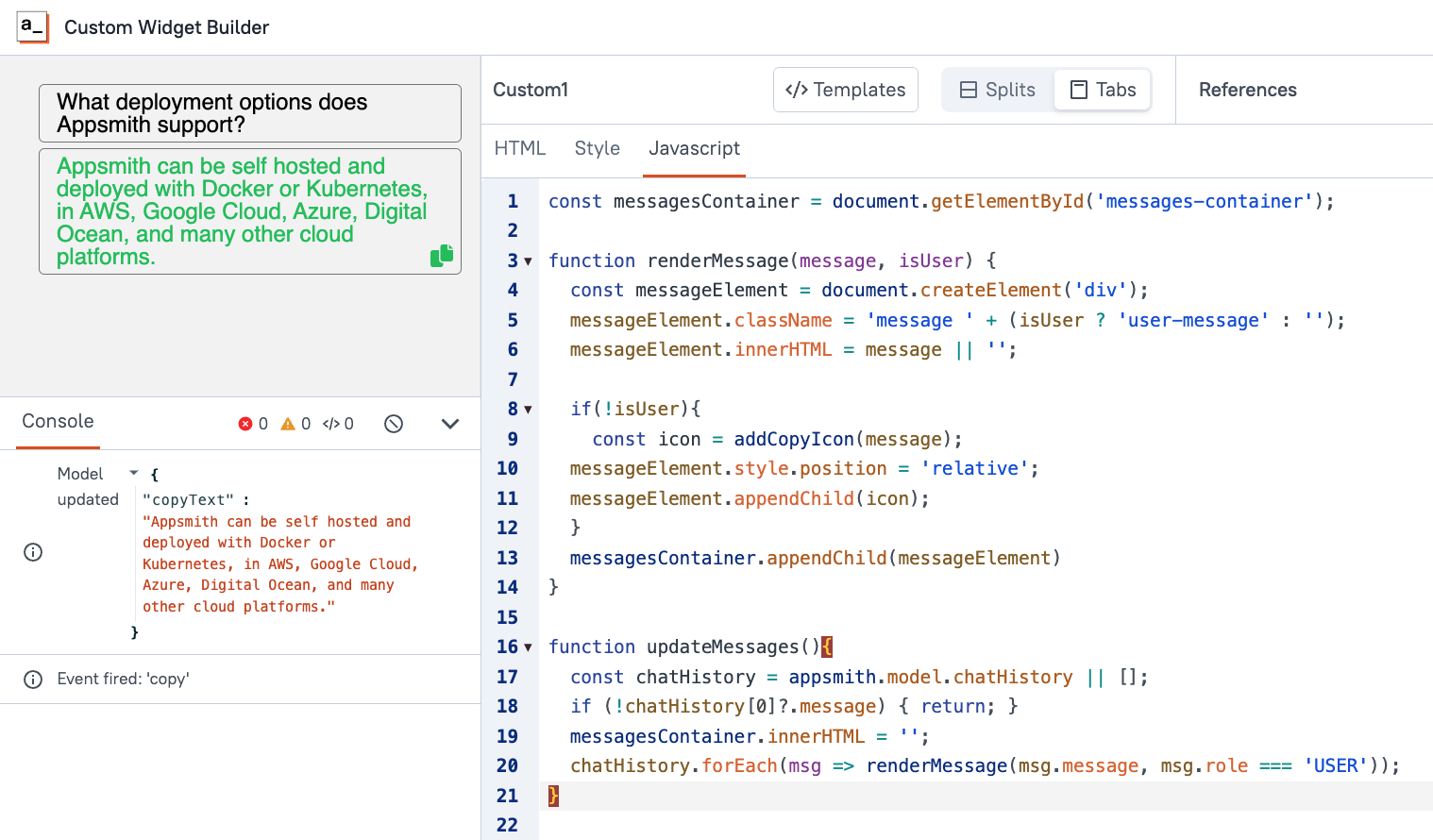Click the user question message bubble in the preview
The width and height of the screenshot is (1433, 840).
tap(249, 112)
